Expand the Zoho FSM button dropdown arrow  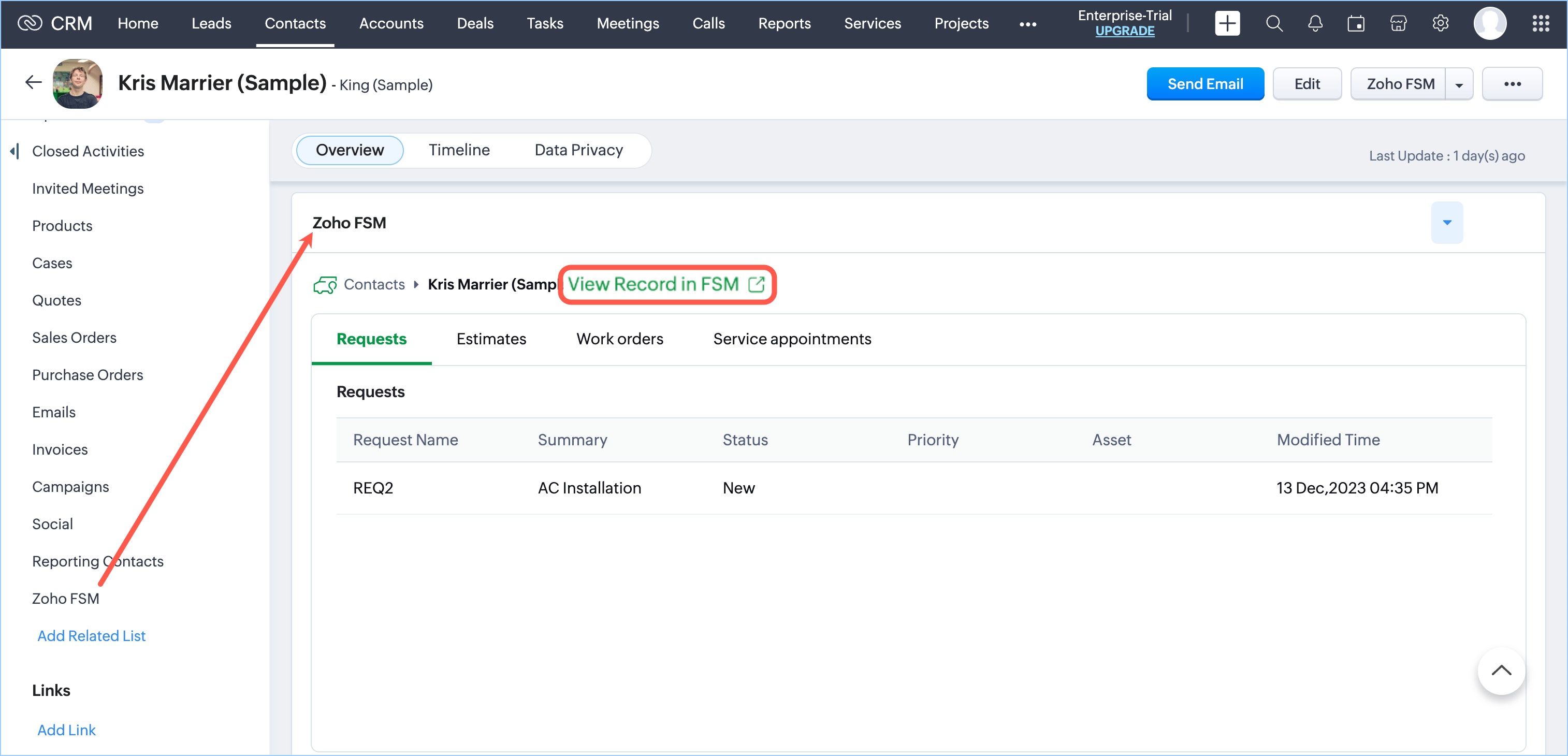point(1458,84)
